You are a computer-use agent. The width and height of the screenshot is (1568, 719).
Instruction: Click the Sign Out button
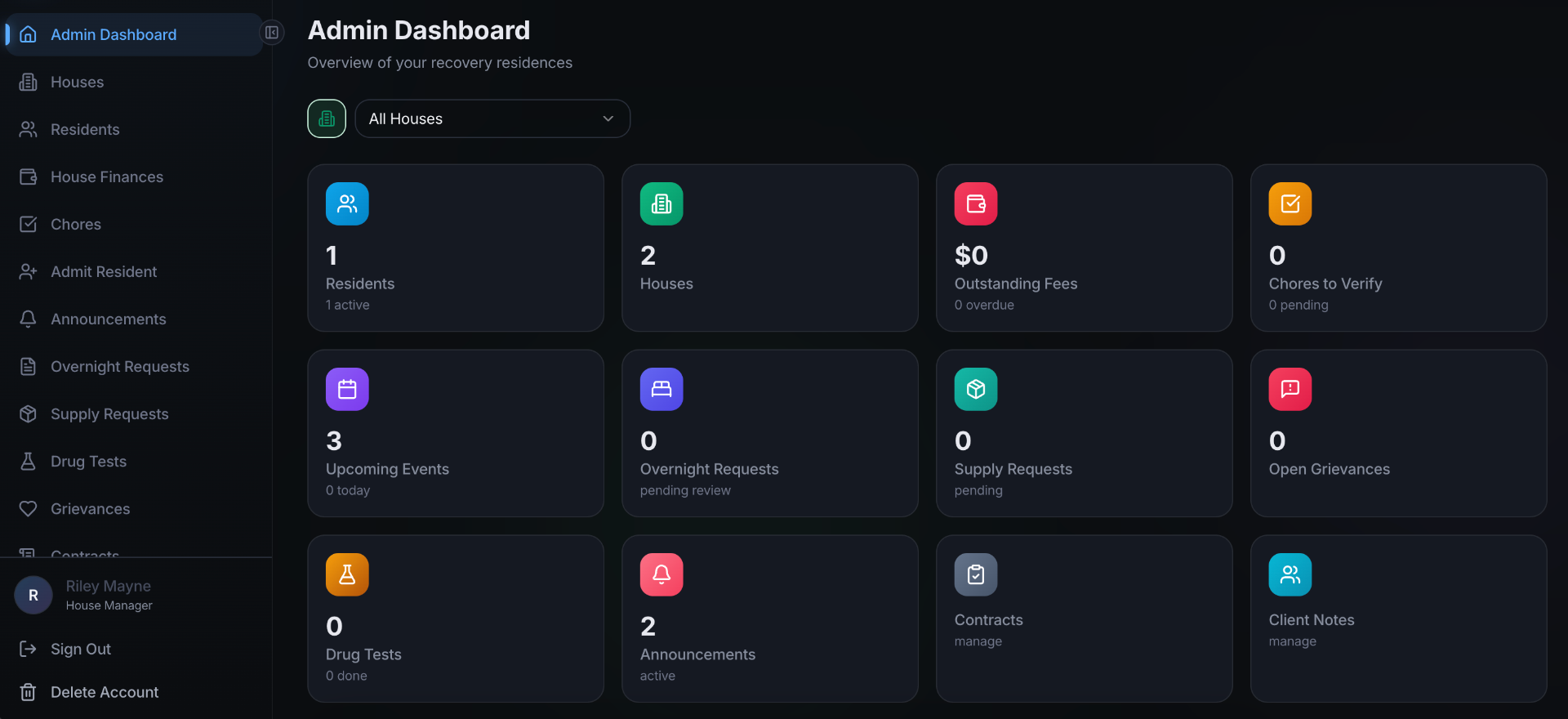pyautogui.click(x=134, y=649)
